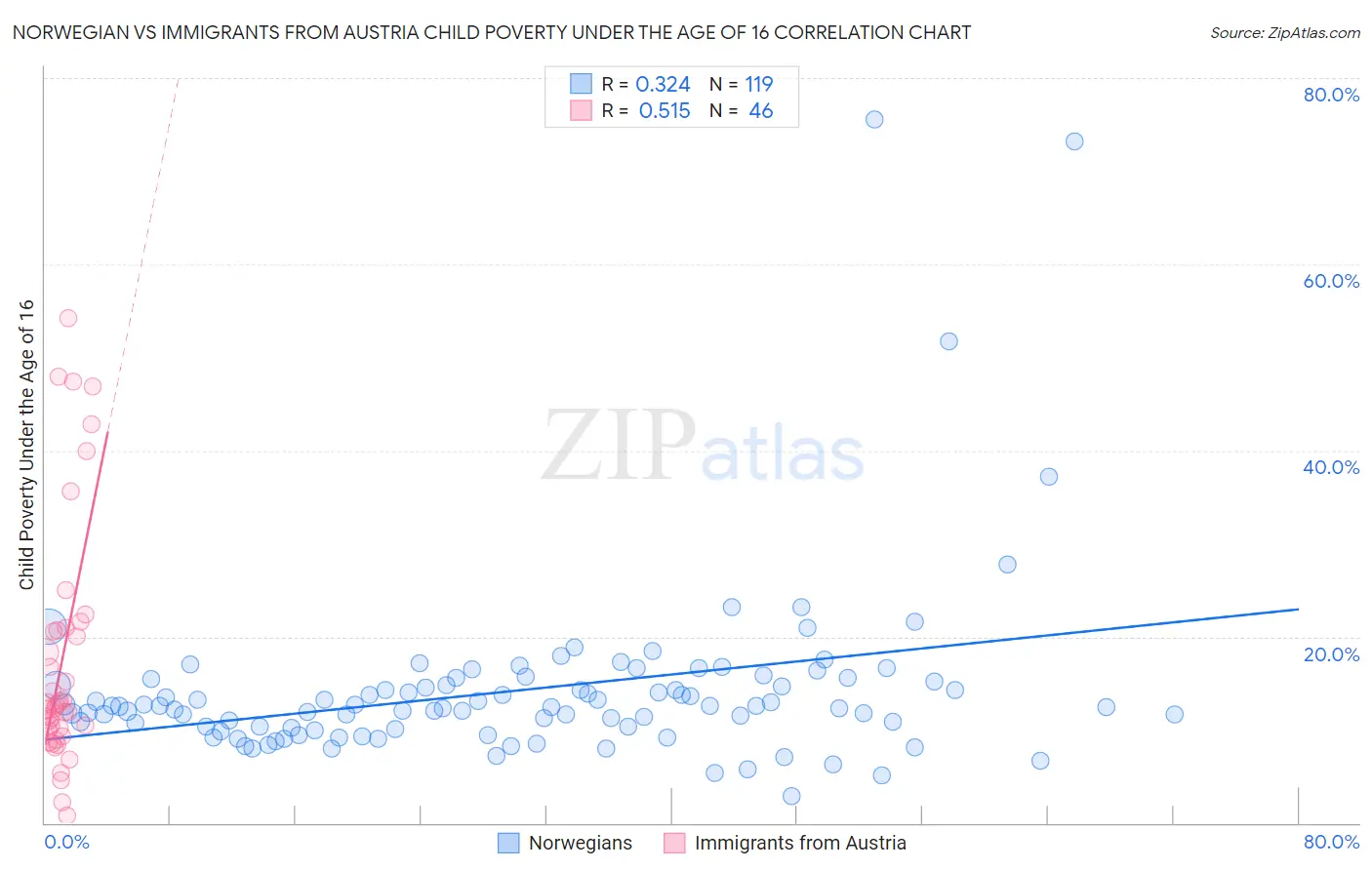Select the Immigrants from Austria legend label

point(800,843)
